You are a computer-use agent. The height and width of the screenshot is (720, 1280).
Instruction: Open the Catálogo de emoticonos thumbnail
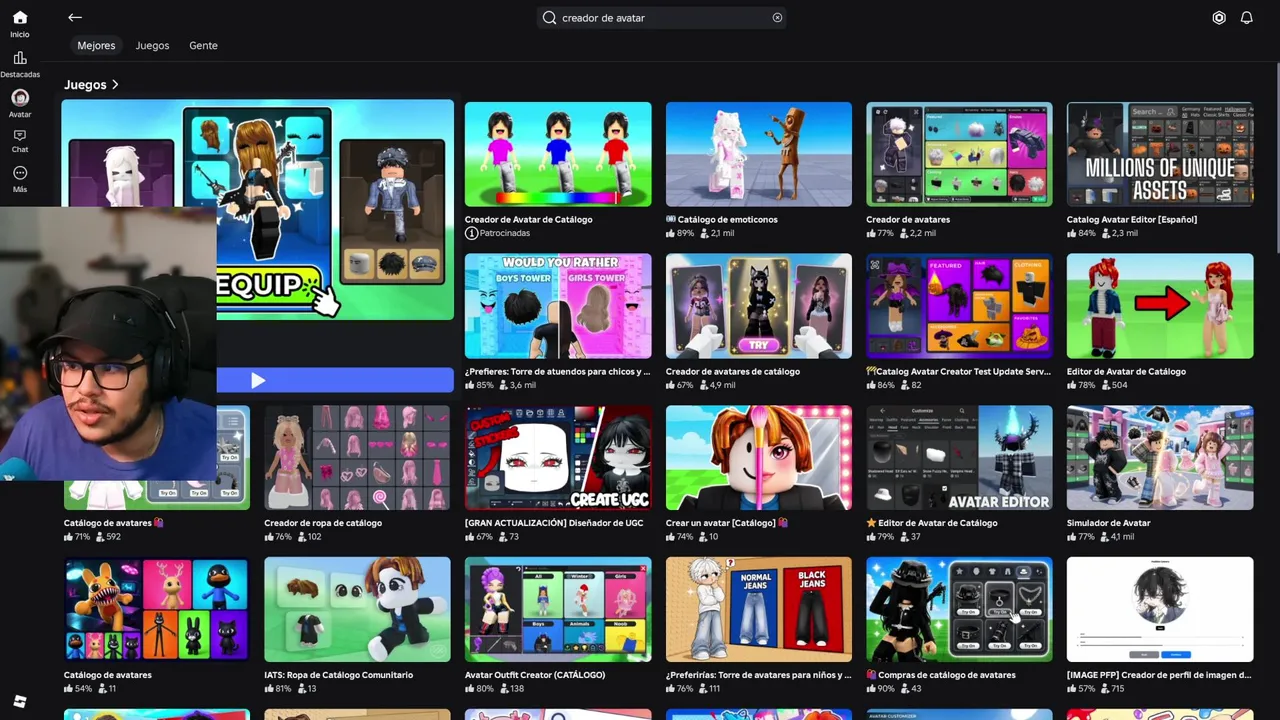[x=759, y=154]
